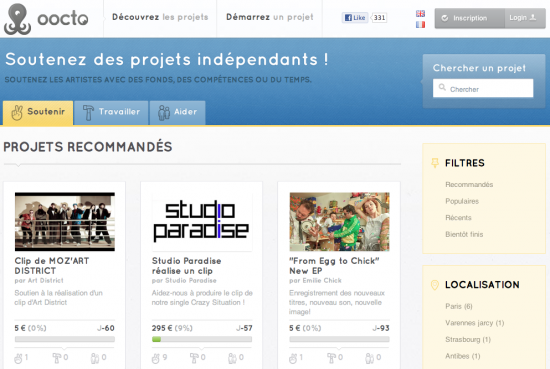Click the Login button
The image size is (550, 369).
pos(525,18)
